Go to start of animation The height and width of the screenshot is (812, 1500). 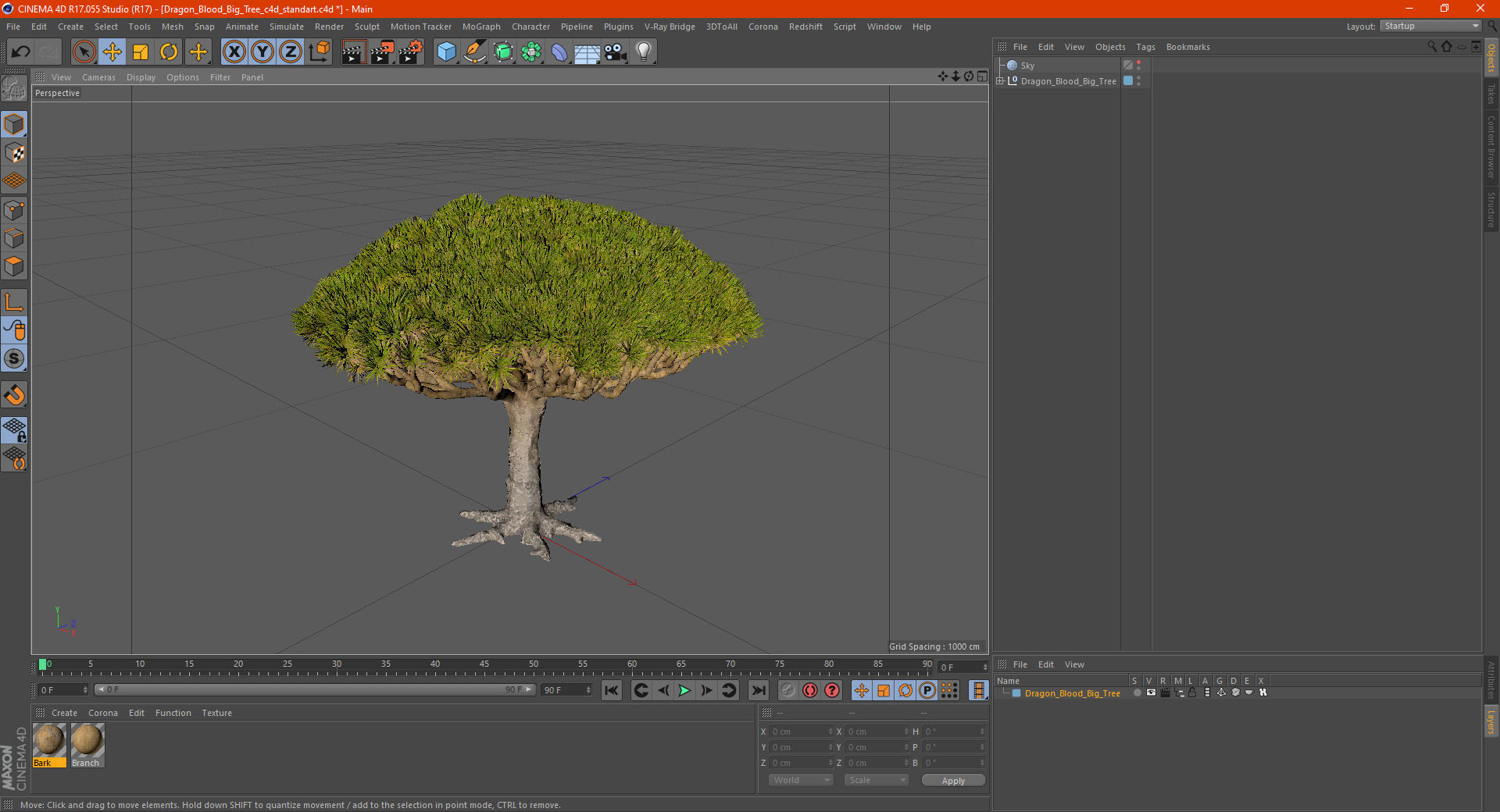612,690
